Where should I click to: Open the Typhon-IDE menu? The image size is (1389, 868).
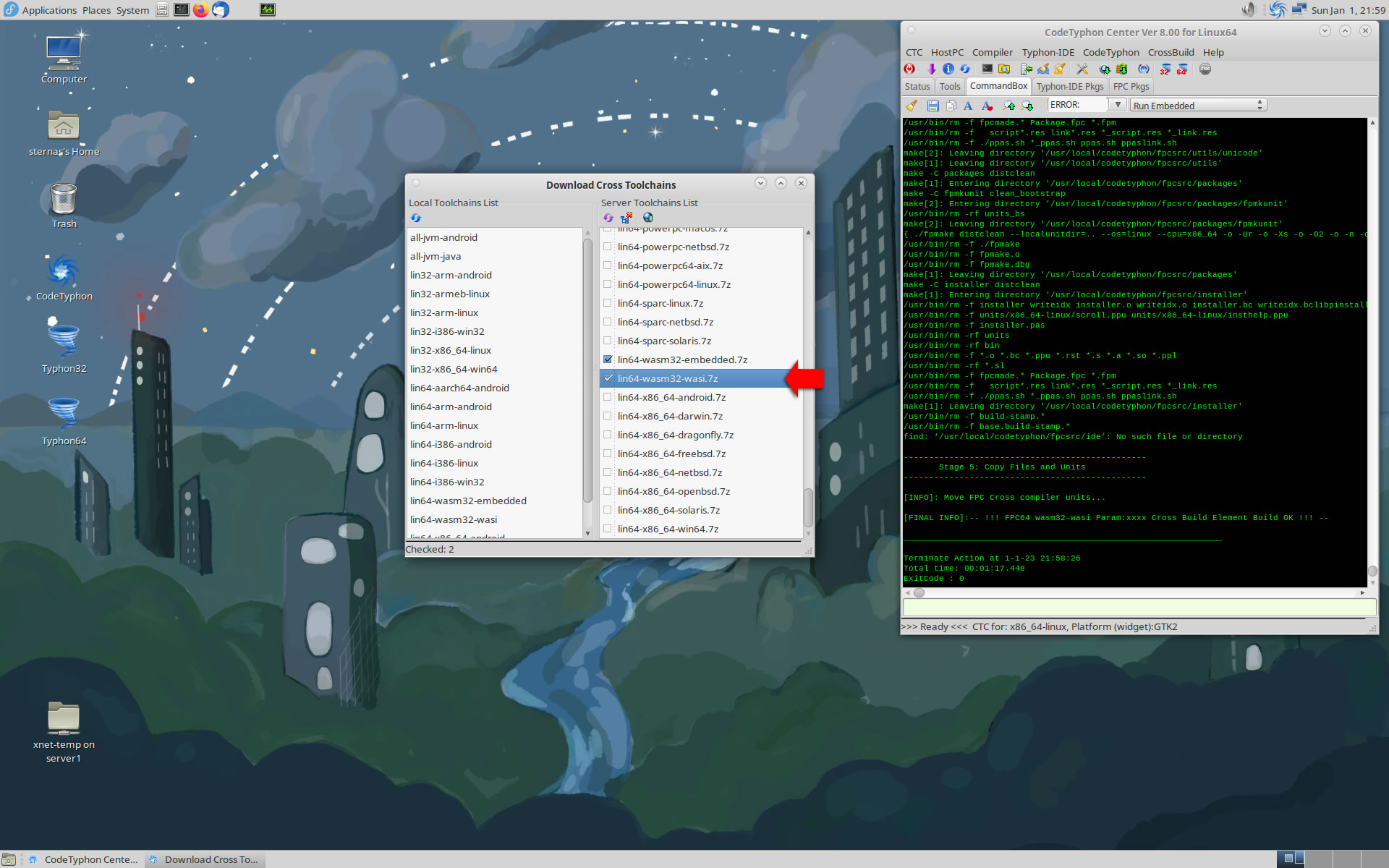(x=1048, y=52)
